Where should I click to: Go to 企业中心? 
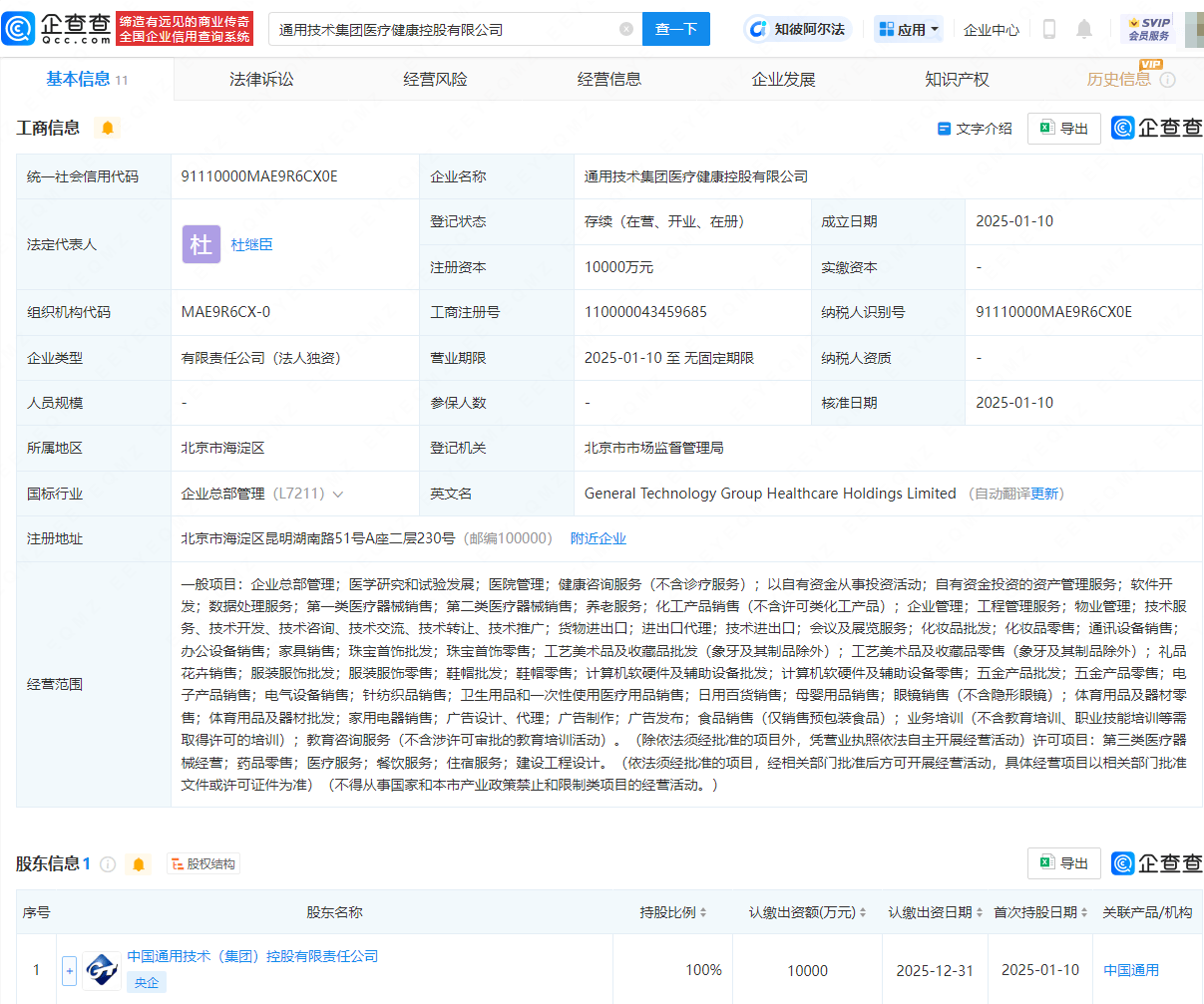tap(992, 30)
